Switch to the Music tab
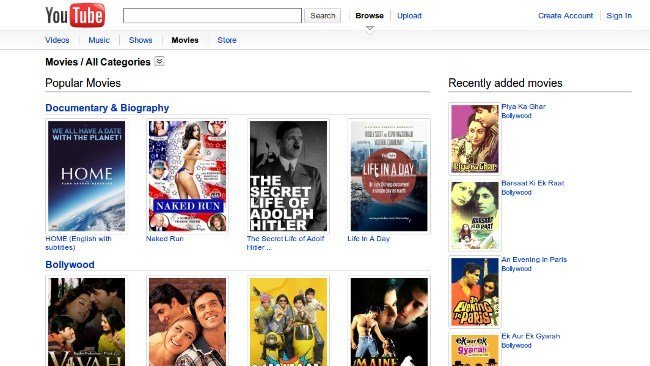The width and height of the screenshot is (650, 366). pos(99,40)
